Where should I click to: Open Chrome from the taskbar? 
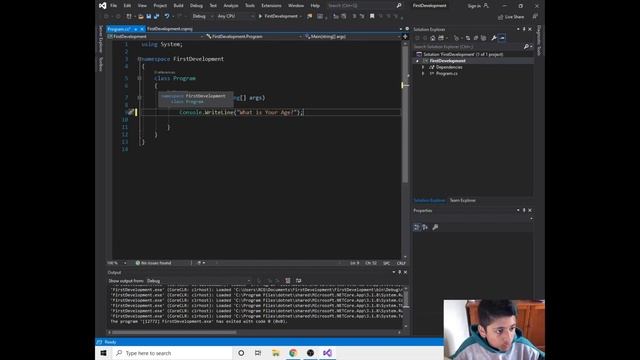click(x=293, y=353)
